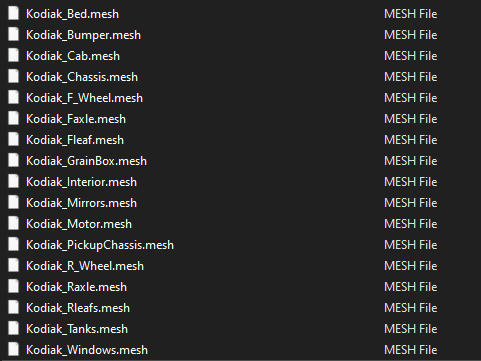Click the file icon beside Kodiak_Tanks.mesh
The image size is (481, 361).
[x=13, y=329]
